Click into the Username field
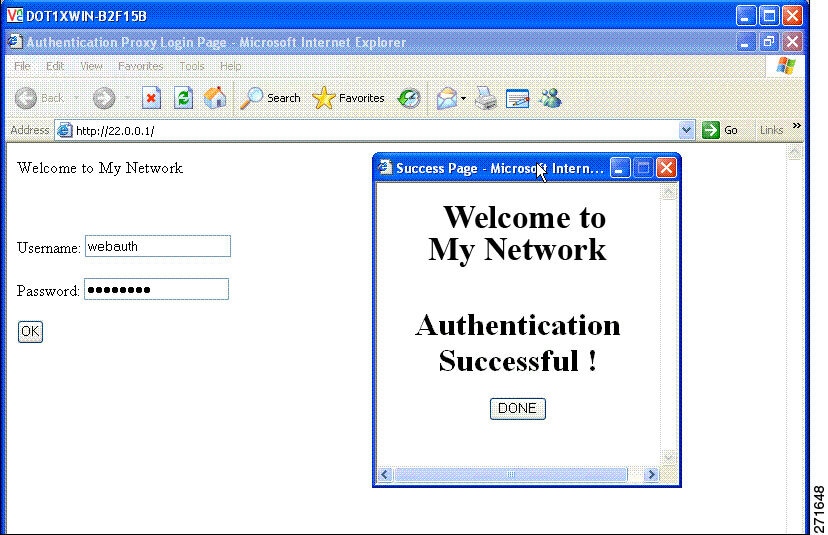 click(x=158, y=246)
